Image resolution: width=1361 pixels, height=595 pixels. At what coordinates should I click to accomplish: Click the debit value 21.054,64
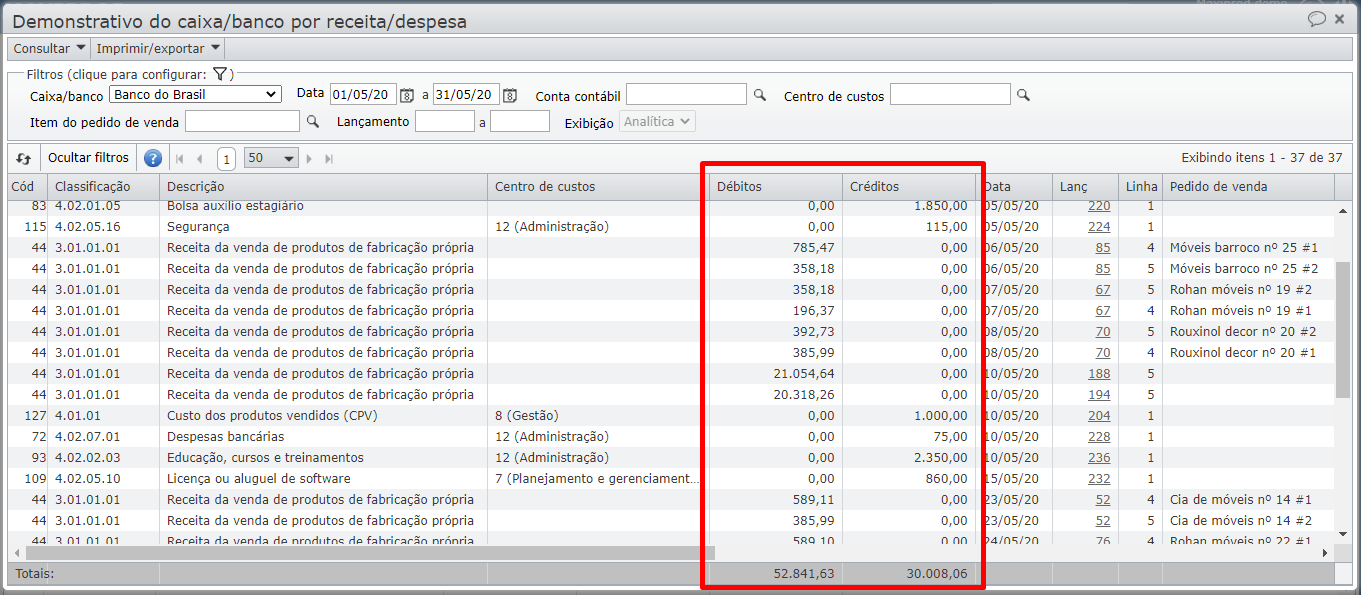click(x=804, y=374)
